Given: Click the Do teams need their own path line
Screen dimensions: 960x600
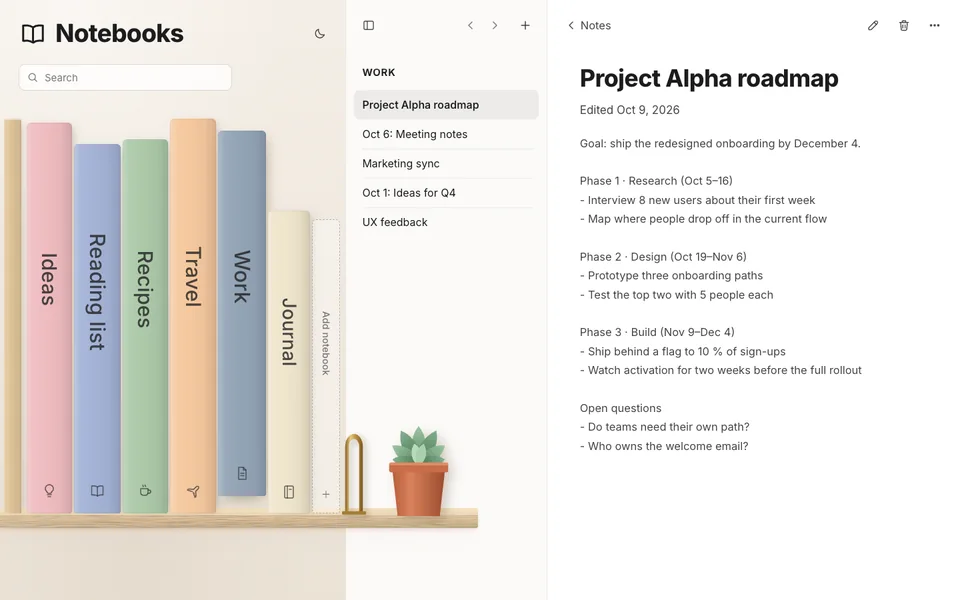Looking at the screenshot, I should click(664, 427).
